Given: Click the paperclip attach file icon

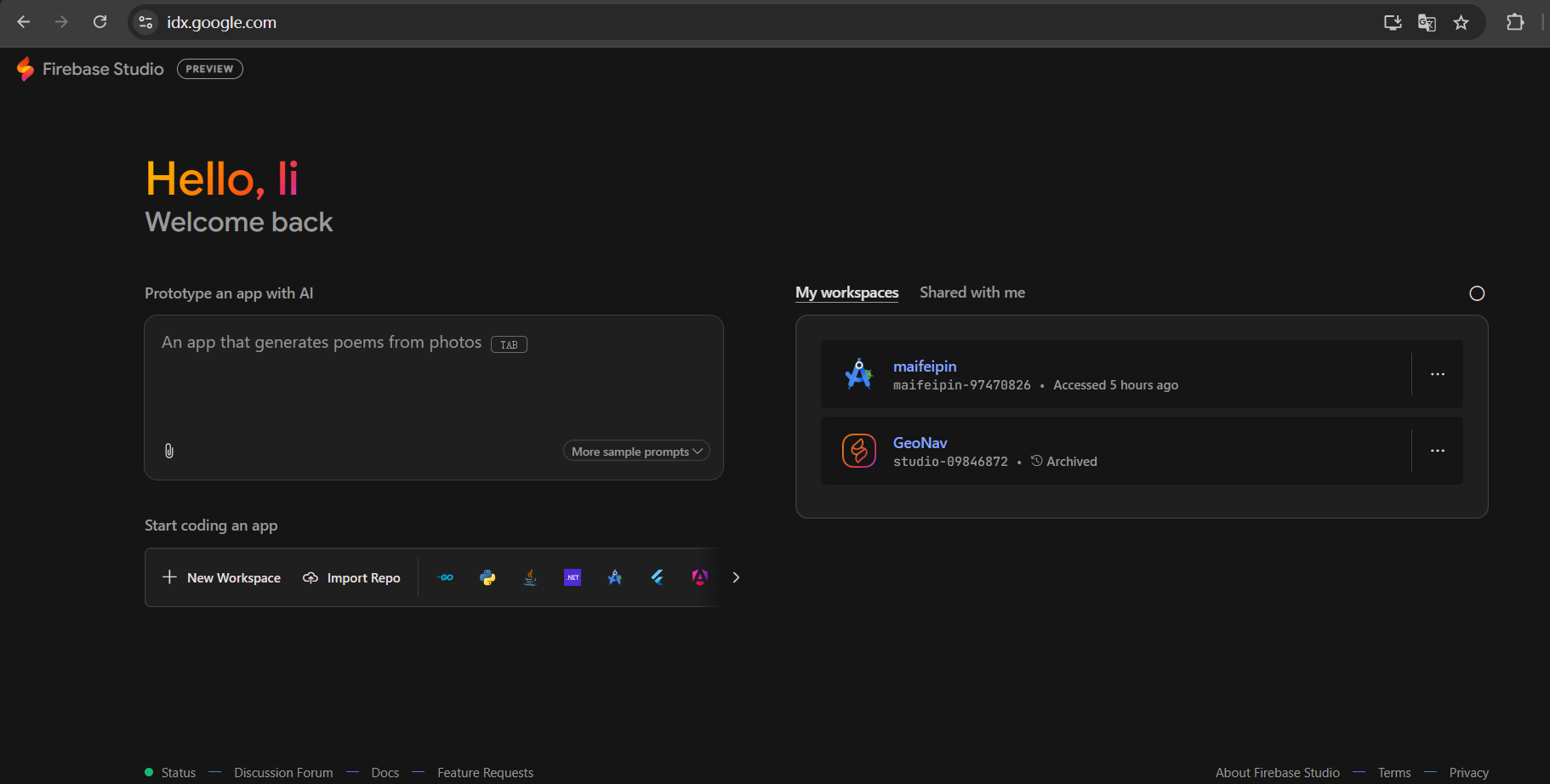Looking at the screenshot, I should pos(169,451).
